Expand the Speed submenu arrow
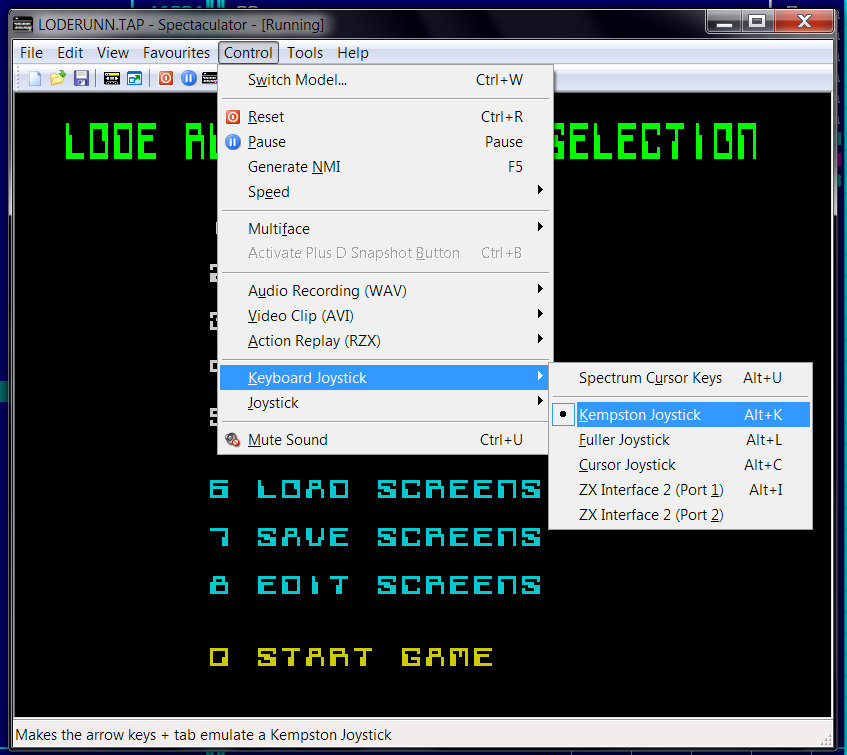847x755 pixels. (540, 190)
